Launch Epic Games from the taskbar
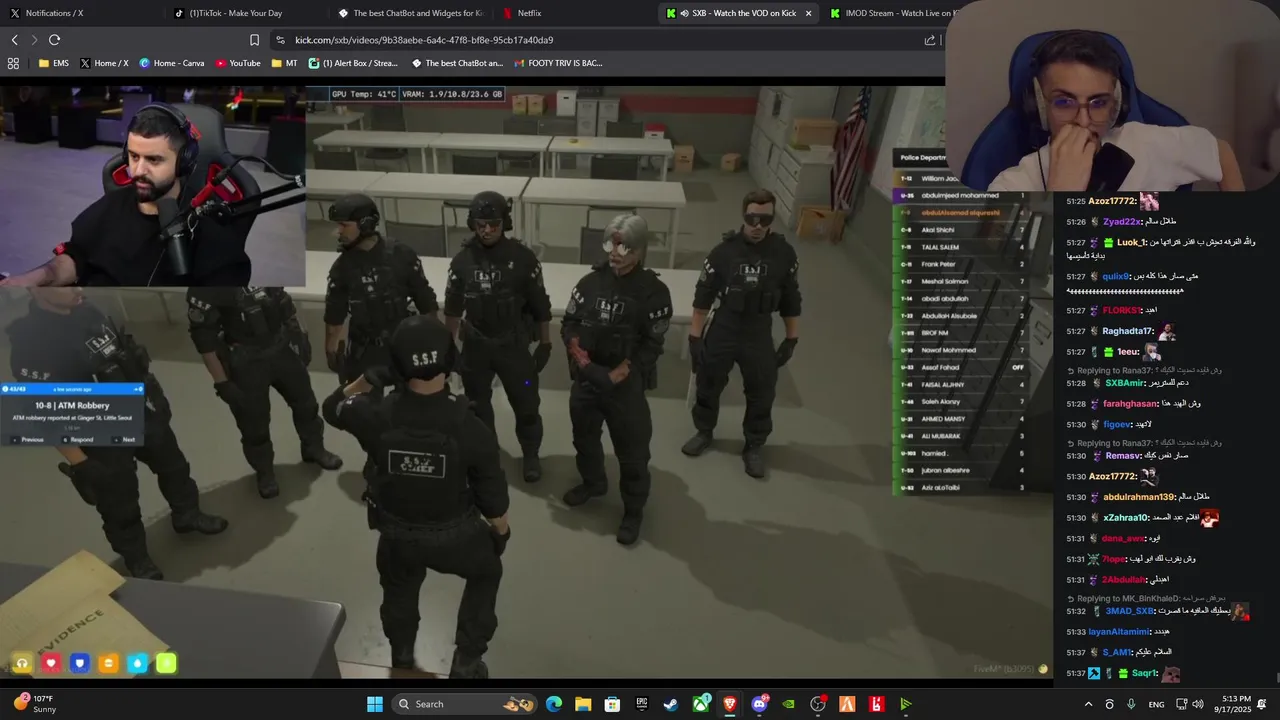 pyautogui.click(x=642, y=704)
